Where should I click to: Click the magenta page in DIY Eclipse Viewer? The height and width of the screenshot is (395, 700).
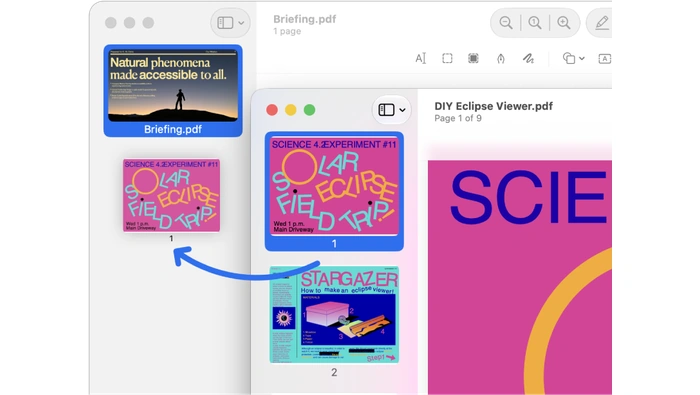click(520, 277)
